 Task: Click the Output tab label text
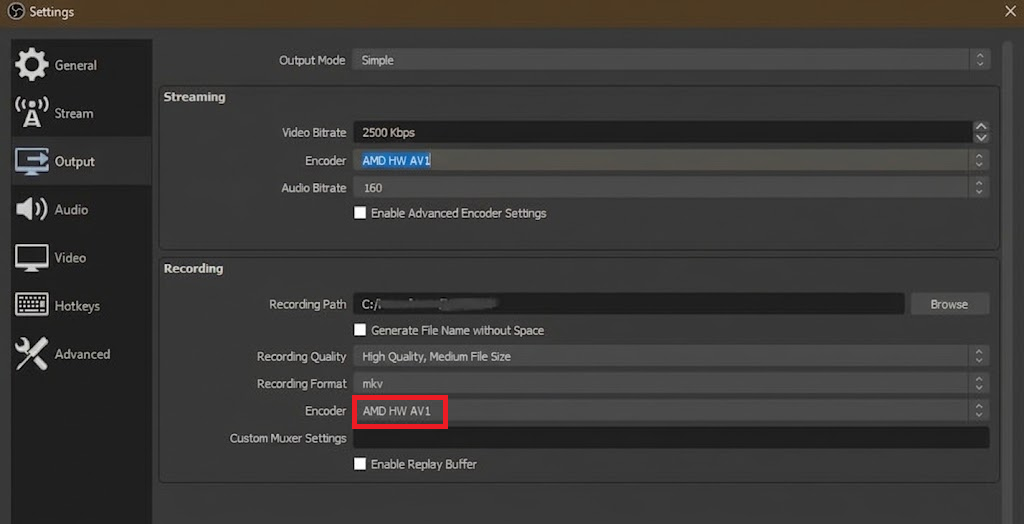click(x=74, y=161)
